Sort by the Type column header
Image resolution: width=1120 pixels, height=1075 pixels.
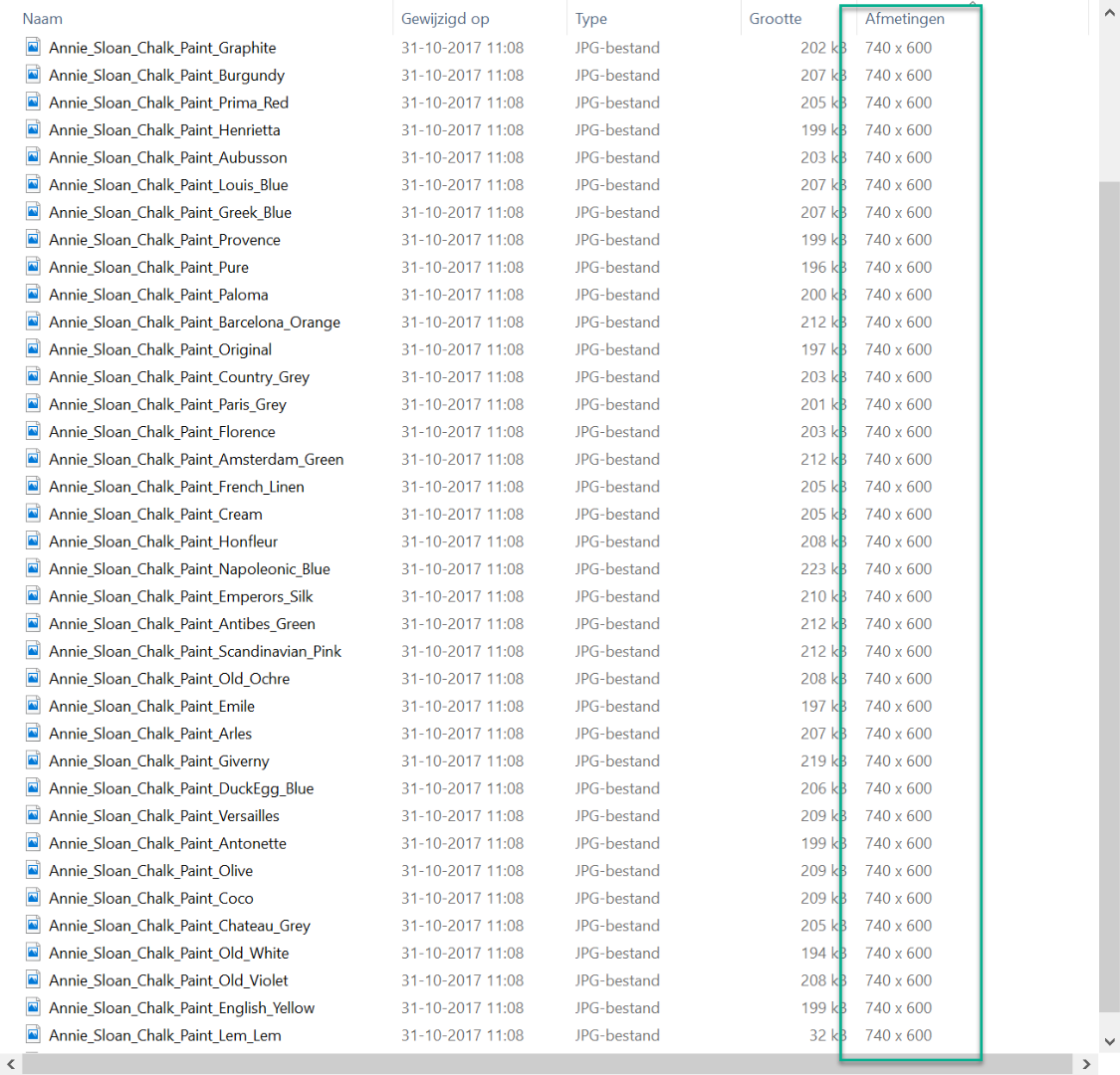point(590,19)
